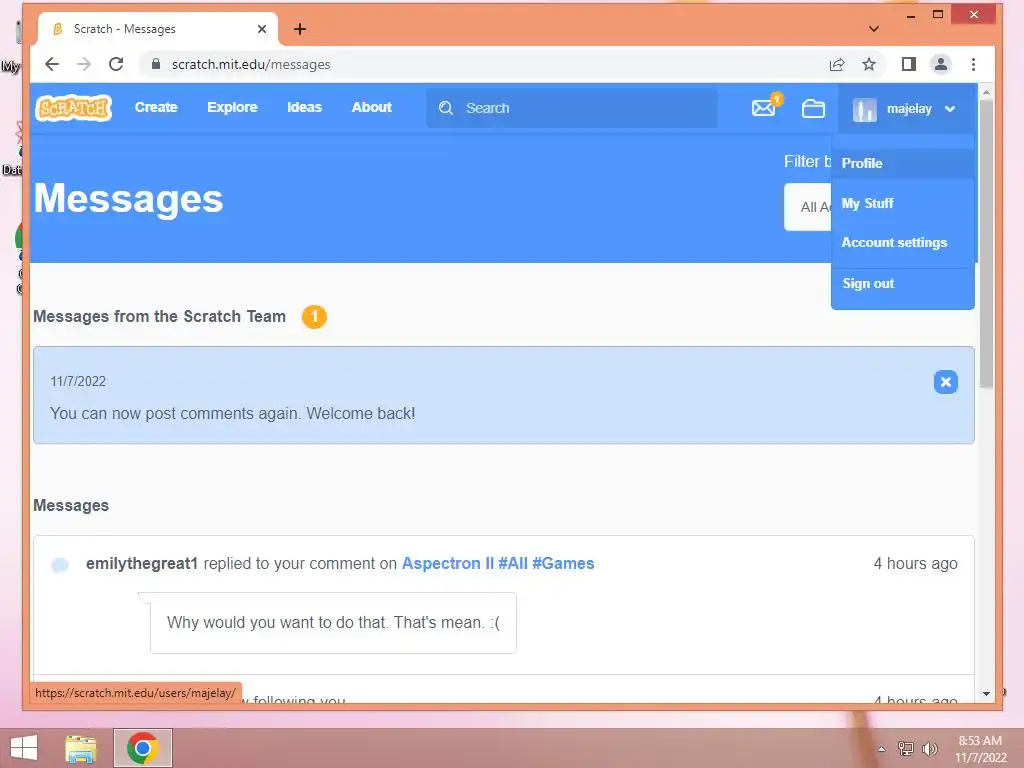
Task: Open File Explorer from the taskbar
Action: tap(81, 748)
